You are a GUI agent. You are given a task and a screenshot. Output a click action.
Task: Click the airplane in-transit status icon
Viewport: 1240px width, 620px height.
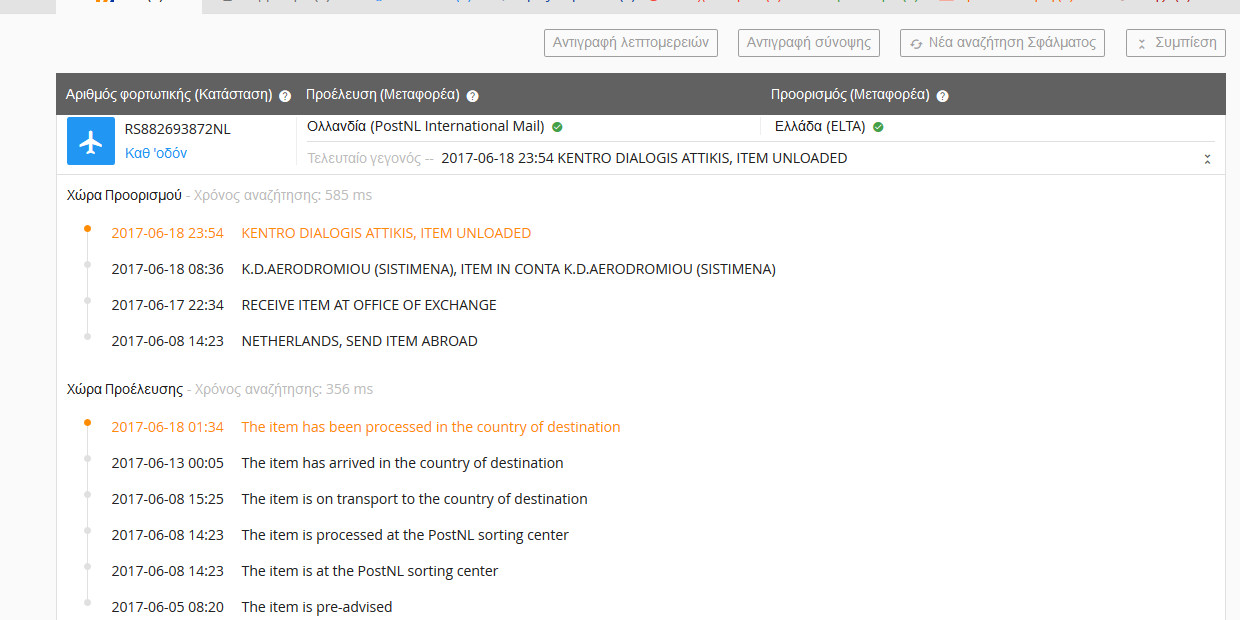coord(91,141)
